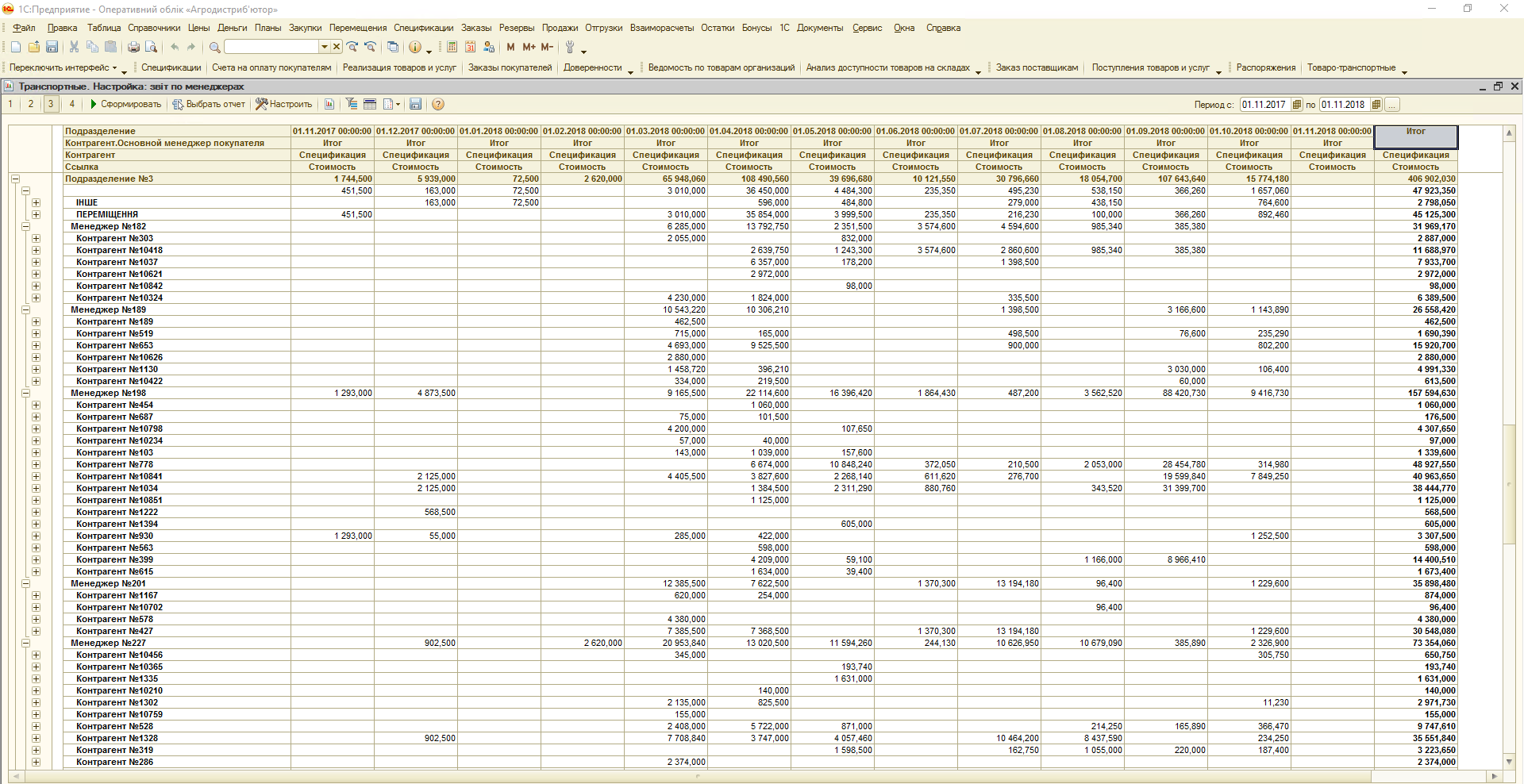Click the orange Help question mark icon
This screenshot has width=1524, height=784.
point(437,104)
